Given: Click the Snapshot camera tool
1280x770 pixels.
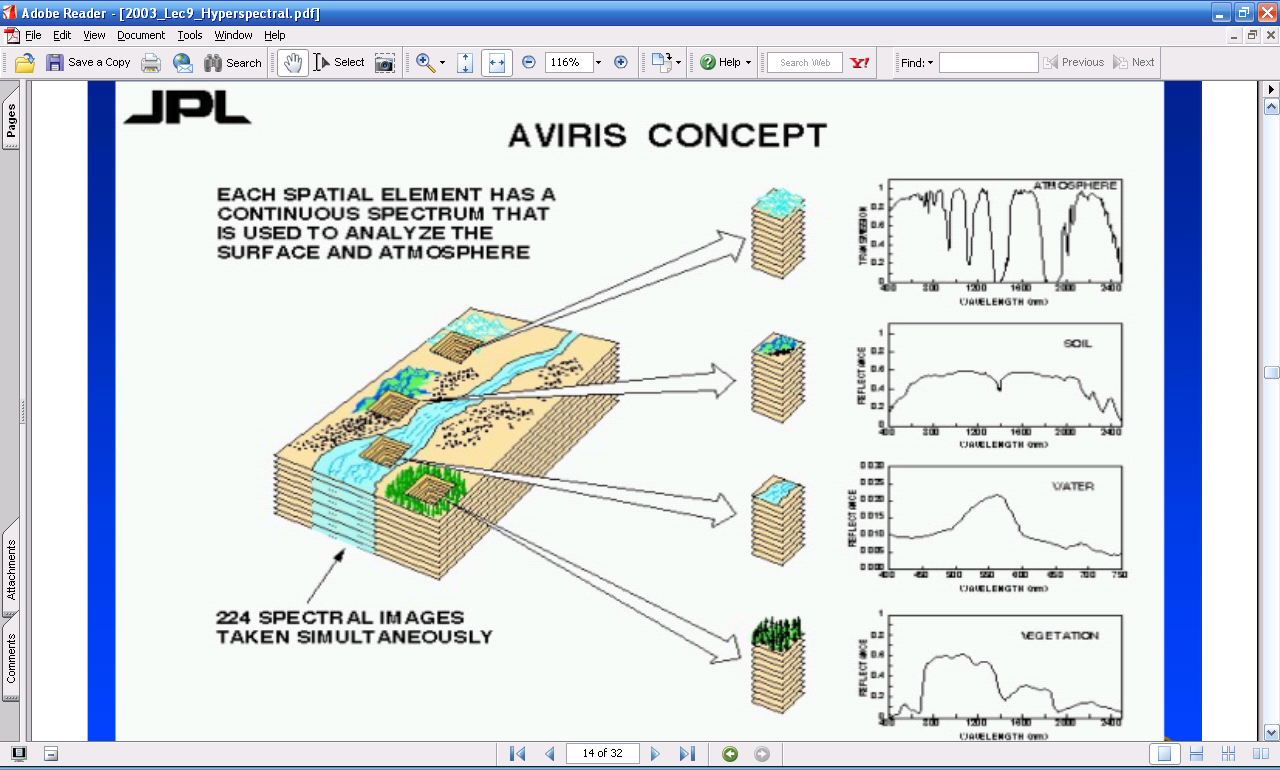Looking at the screenshot, I should pos(385,62).
